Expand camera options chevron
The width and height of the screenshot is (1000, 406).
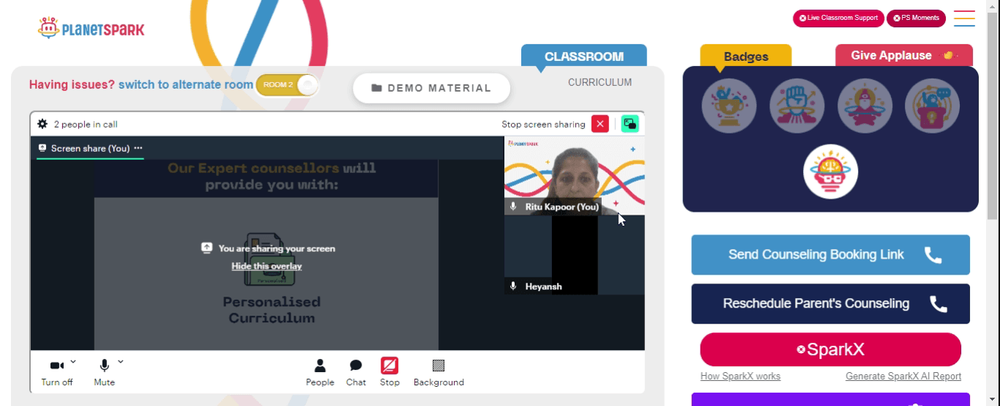tap(73, 361)
